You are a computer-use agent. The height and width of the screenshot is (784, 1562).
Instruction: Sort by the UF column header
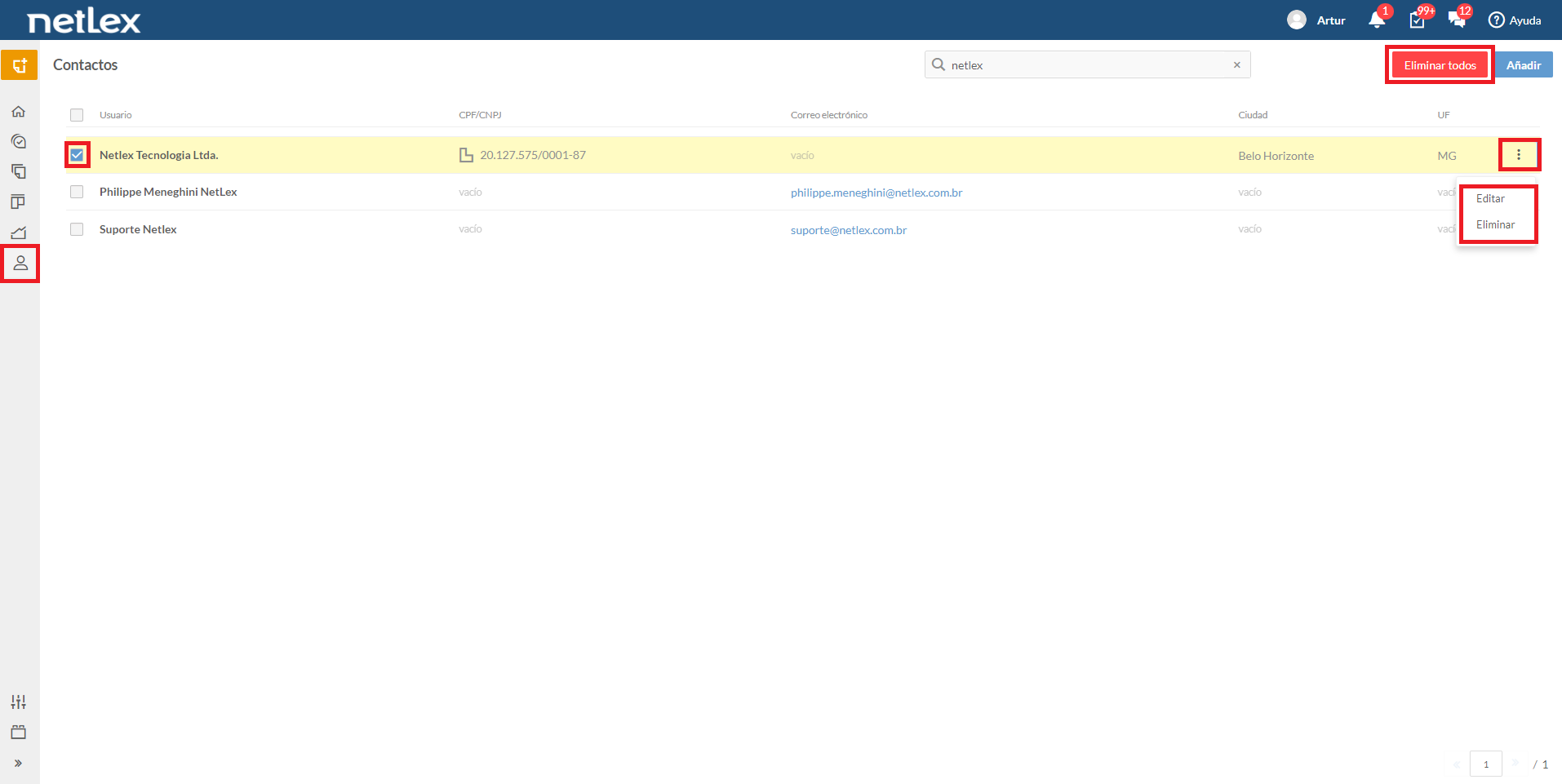click(1444, 115)
